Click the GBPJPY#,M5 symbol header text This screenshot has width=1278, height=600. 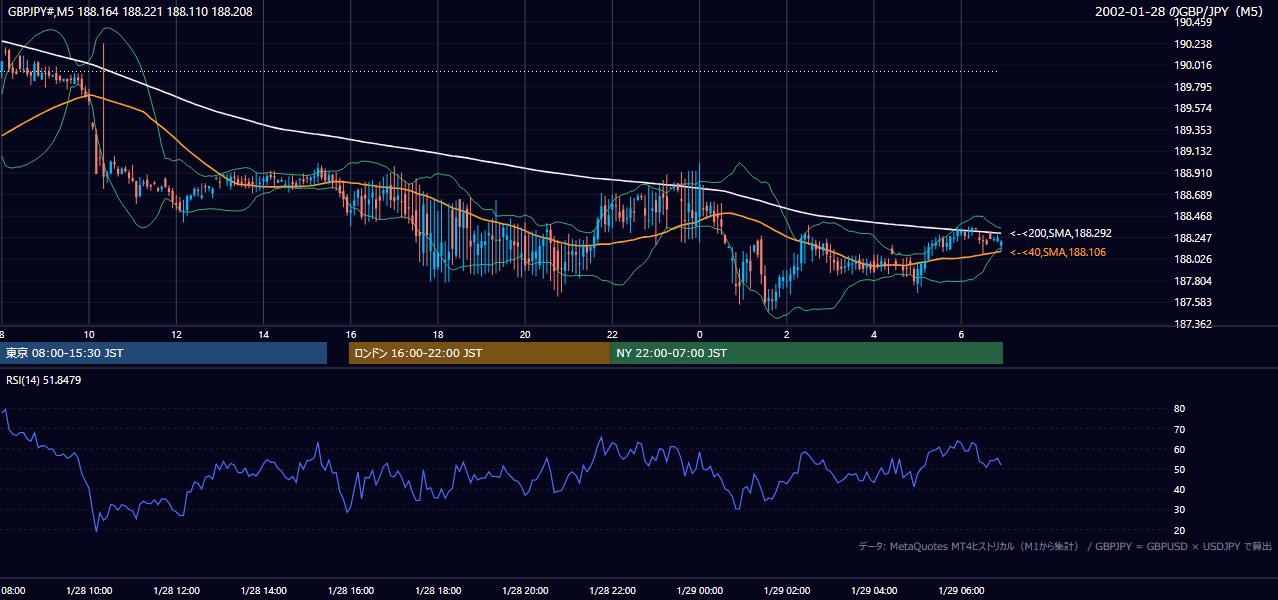[131, 11]
